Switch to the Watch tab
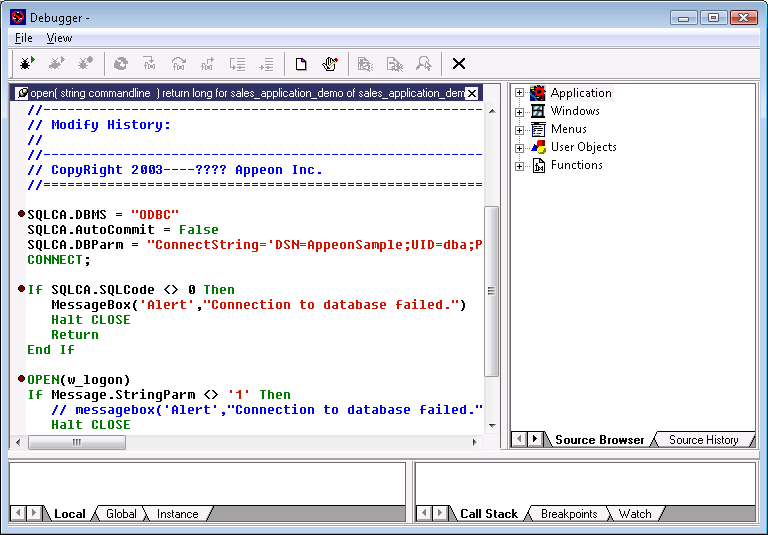Viewport: 768px width, 535px height. [x=635, y=513]
